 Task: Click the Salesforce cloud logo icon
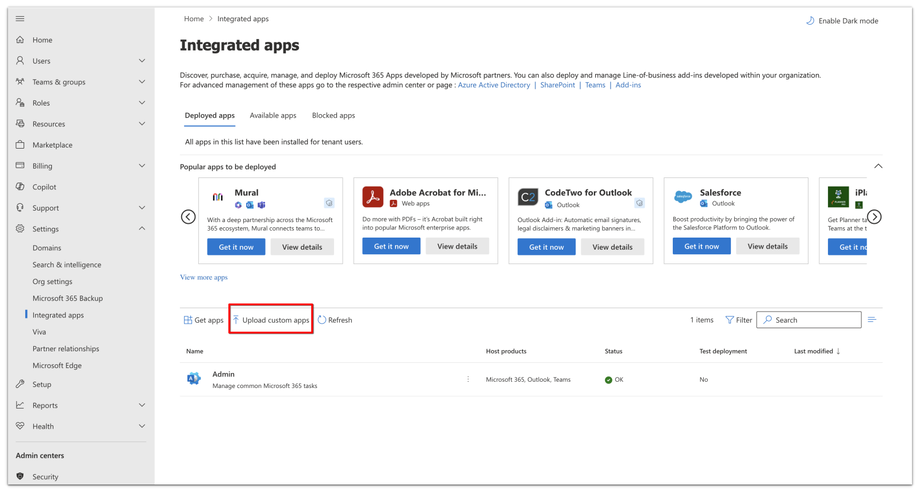pyautogui.click(x=683, y=197)
